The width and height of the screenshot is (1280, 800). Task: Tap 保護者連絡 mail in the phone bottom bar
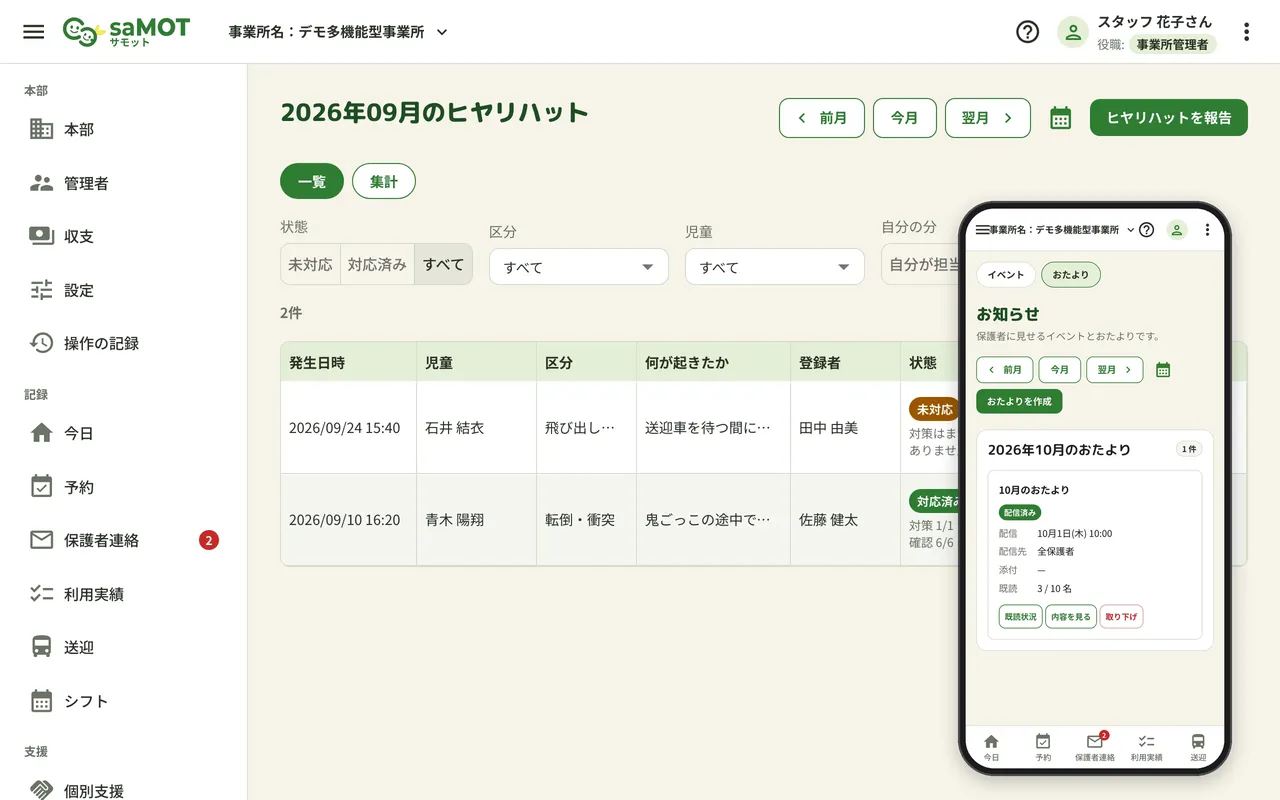click(x=1095, y=747)
